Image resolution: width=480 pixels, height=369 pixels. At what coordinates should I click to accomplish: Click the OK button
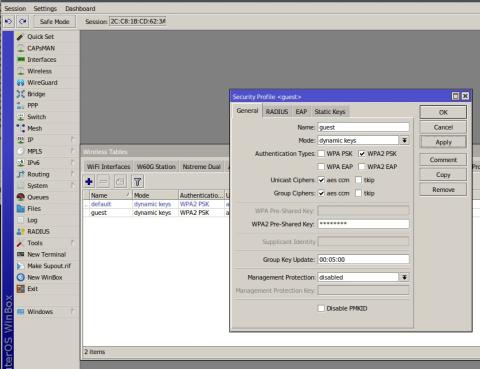click(x=443, y=113)
